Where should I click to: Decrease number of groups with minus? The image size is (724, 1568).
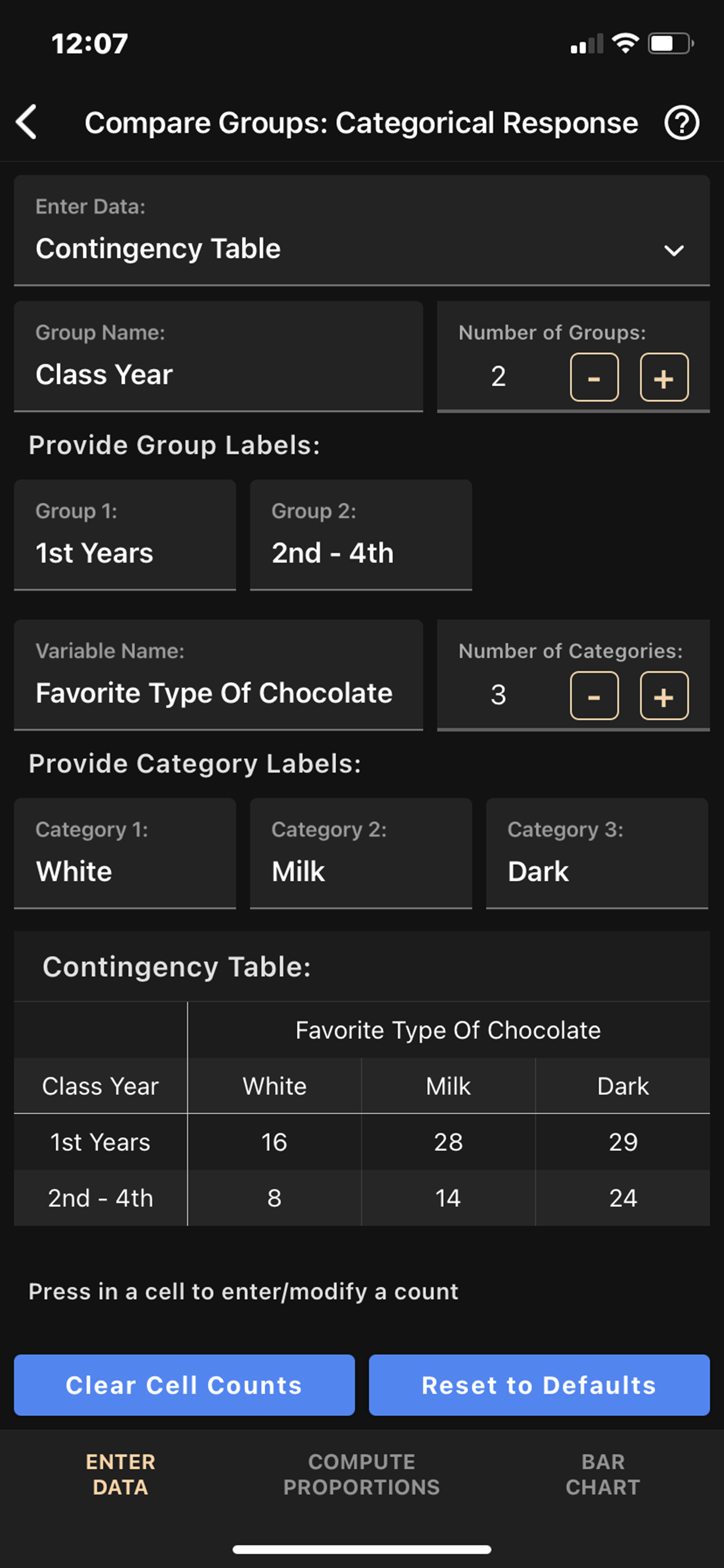tap(594, 377)
